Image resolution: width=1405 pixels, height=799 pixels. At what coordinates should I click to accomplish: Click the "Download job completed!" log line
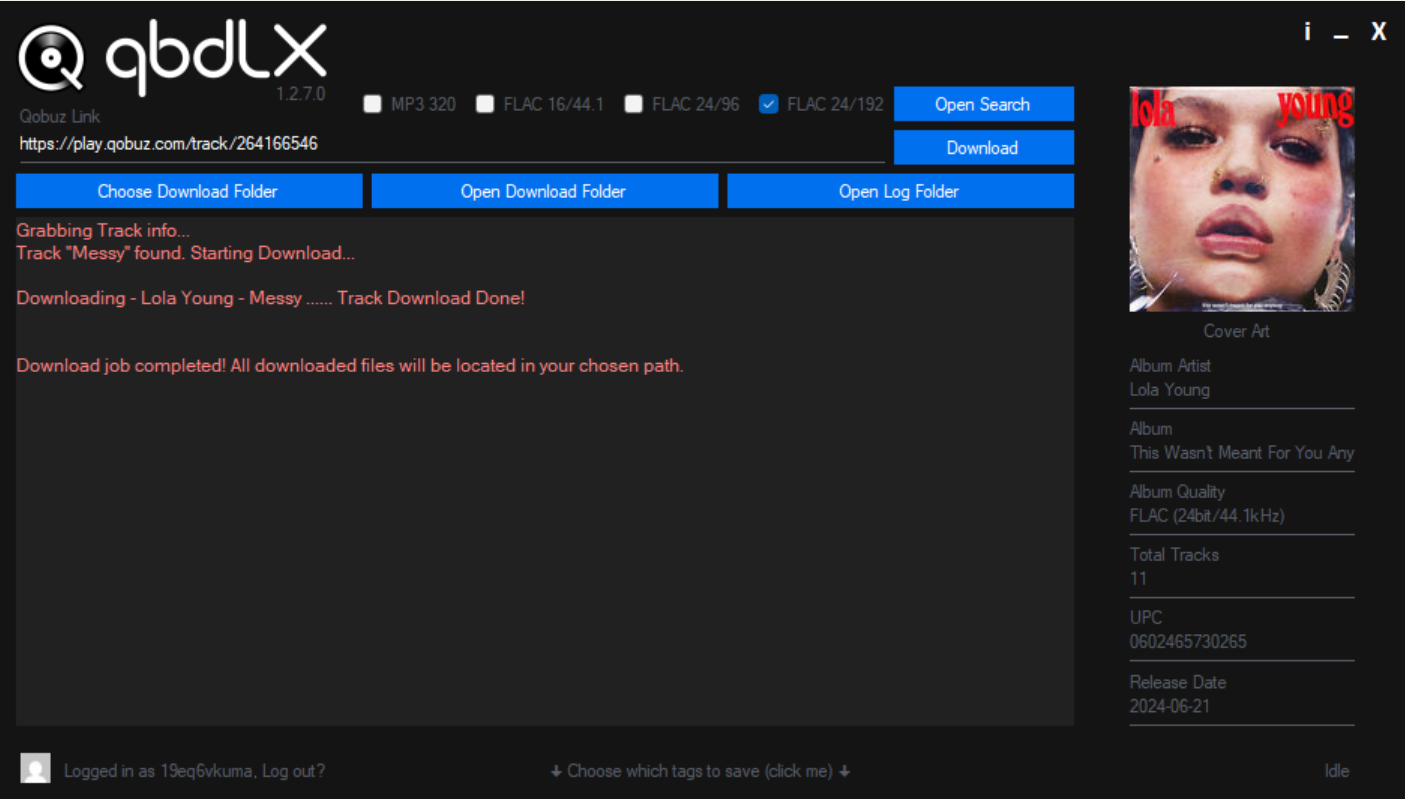coord(350,366)
